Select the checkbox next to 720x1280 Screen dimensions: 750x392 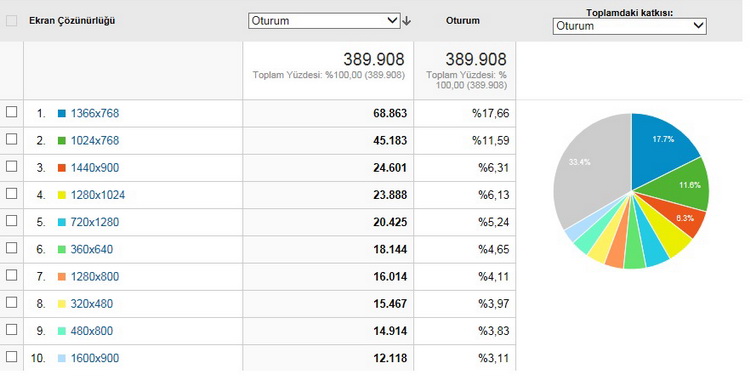pyautogui.click(x=11, y=221)
